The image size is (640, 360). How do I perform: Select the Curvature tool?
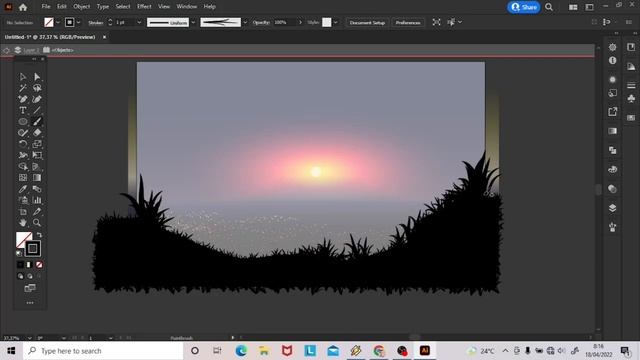coord(37,99)
